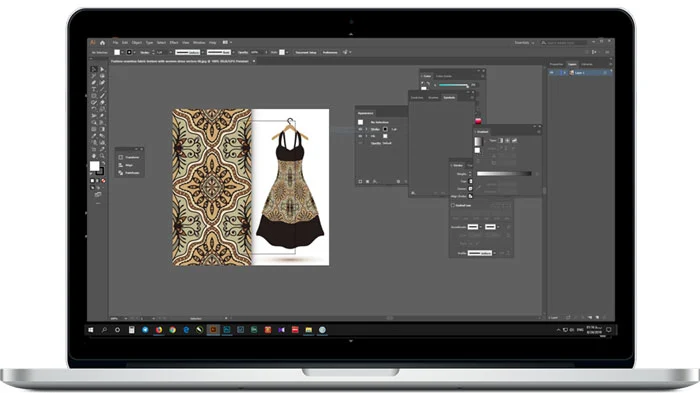Open Chrome from the taskbar
The image size is (700, 393).
coord(172,330)
